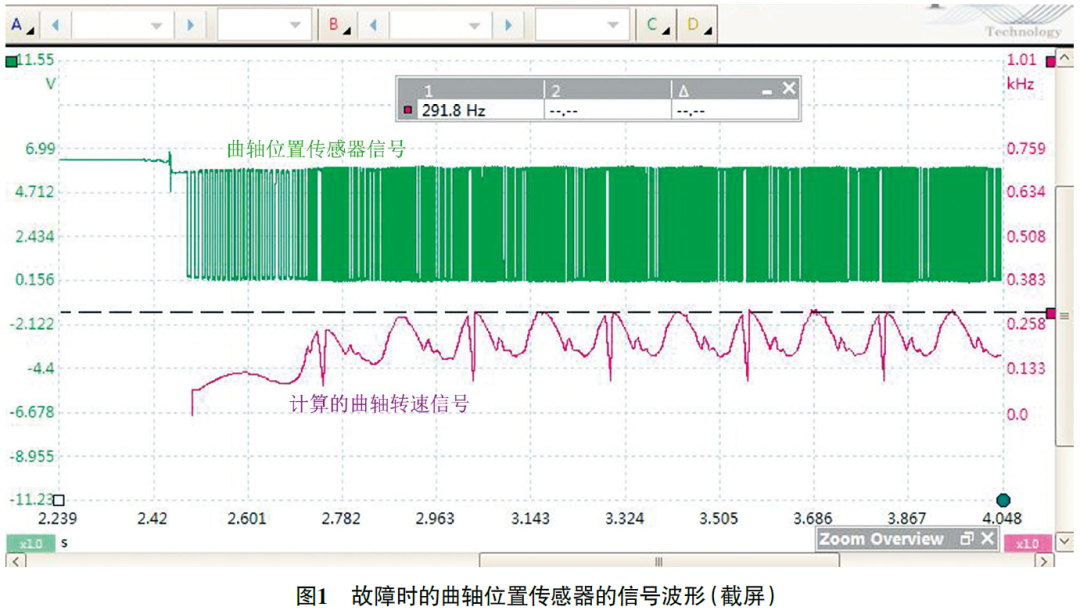Click the 2.782 time axis label
The image size is (1080, 614).
(340, 518)
